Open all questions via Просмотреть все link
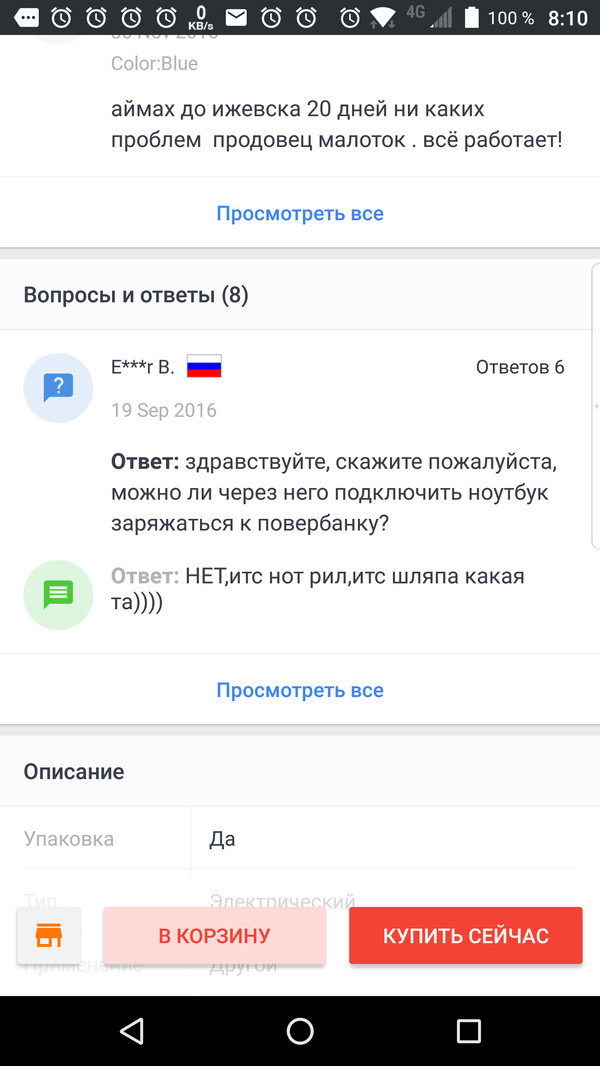The height and width of the screenshot is (1066, 600). 299,690
